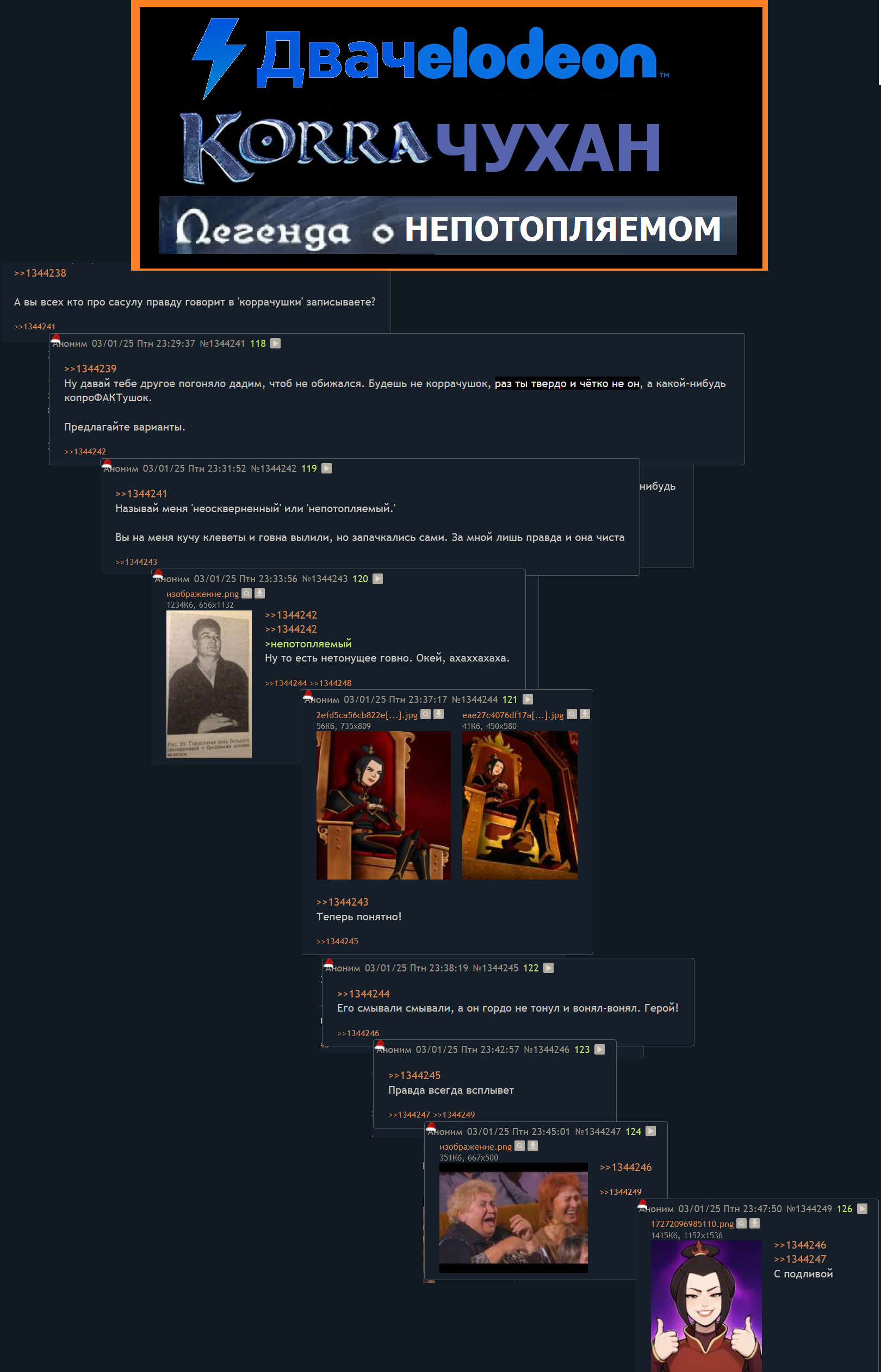Open black-and-white photo thumbnail of the man

209,684
